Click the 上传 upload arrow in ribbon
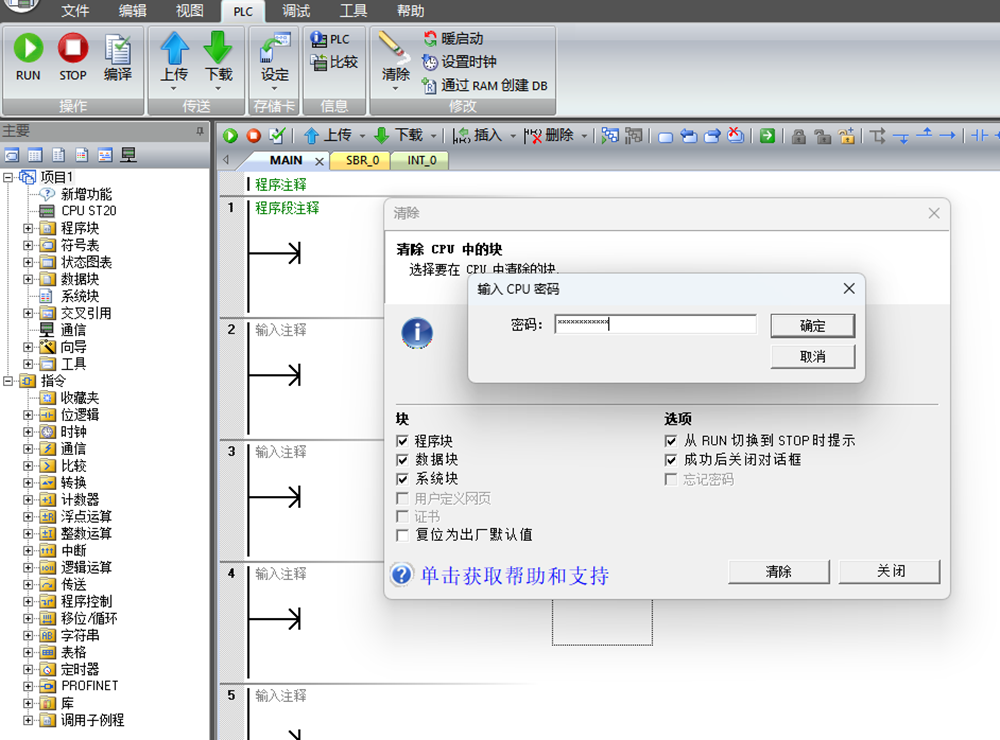Image resolution: width=1000 pixels, height=740 pixels. click(174, 49)
